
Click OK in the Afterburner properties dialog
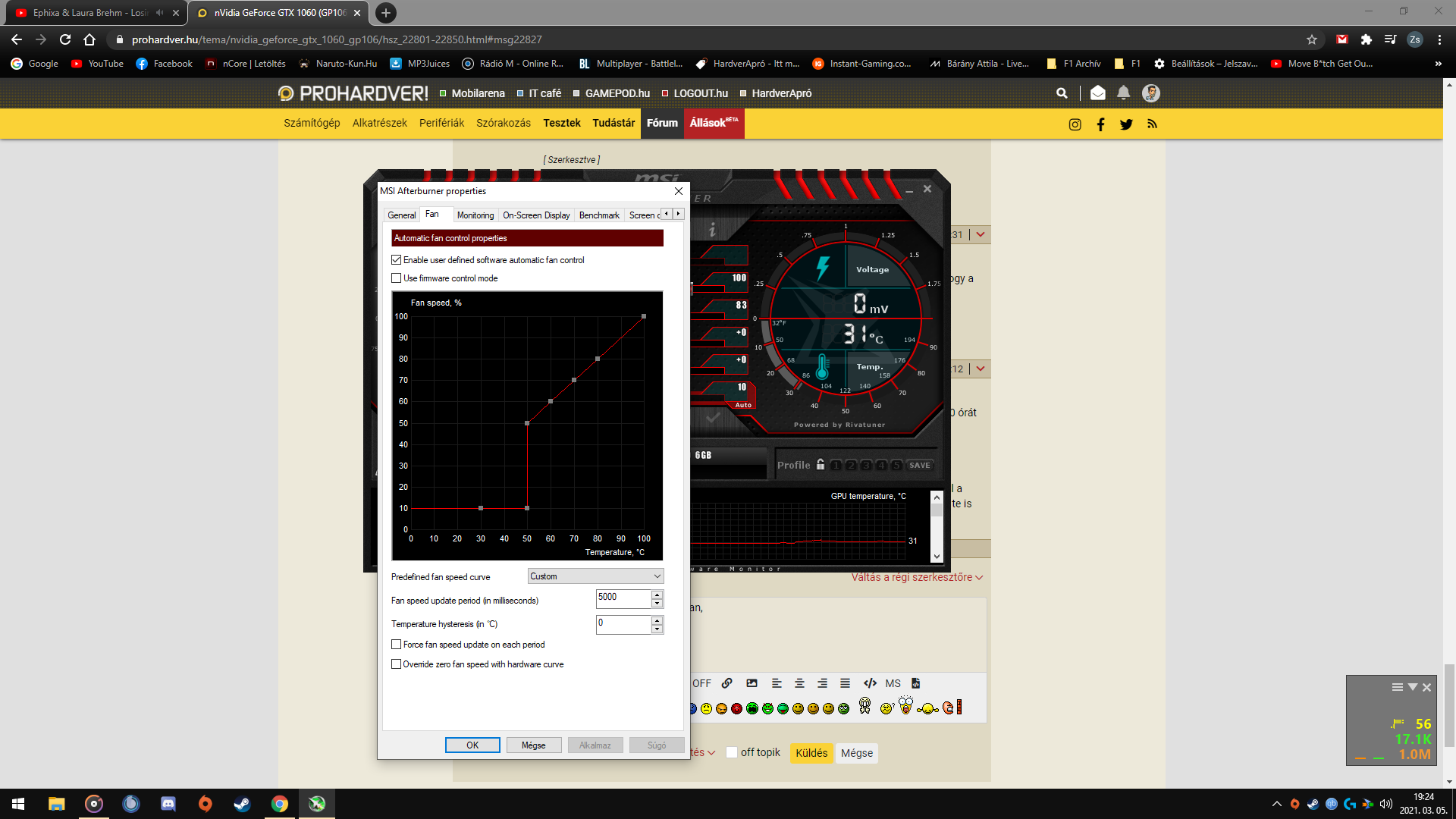[472, 745]
